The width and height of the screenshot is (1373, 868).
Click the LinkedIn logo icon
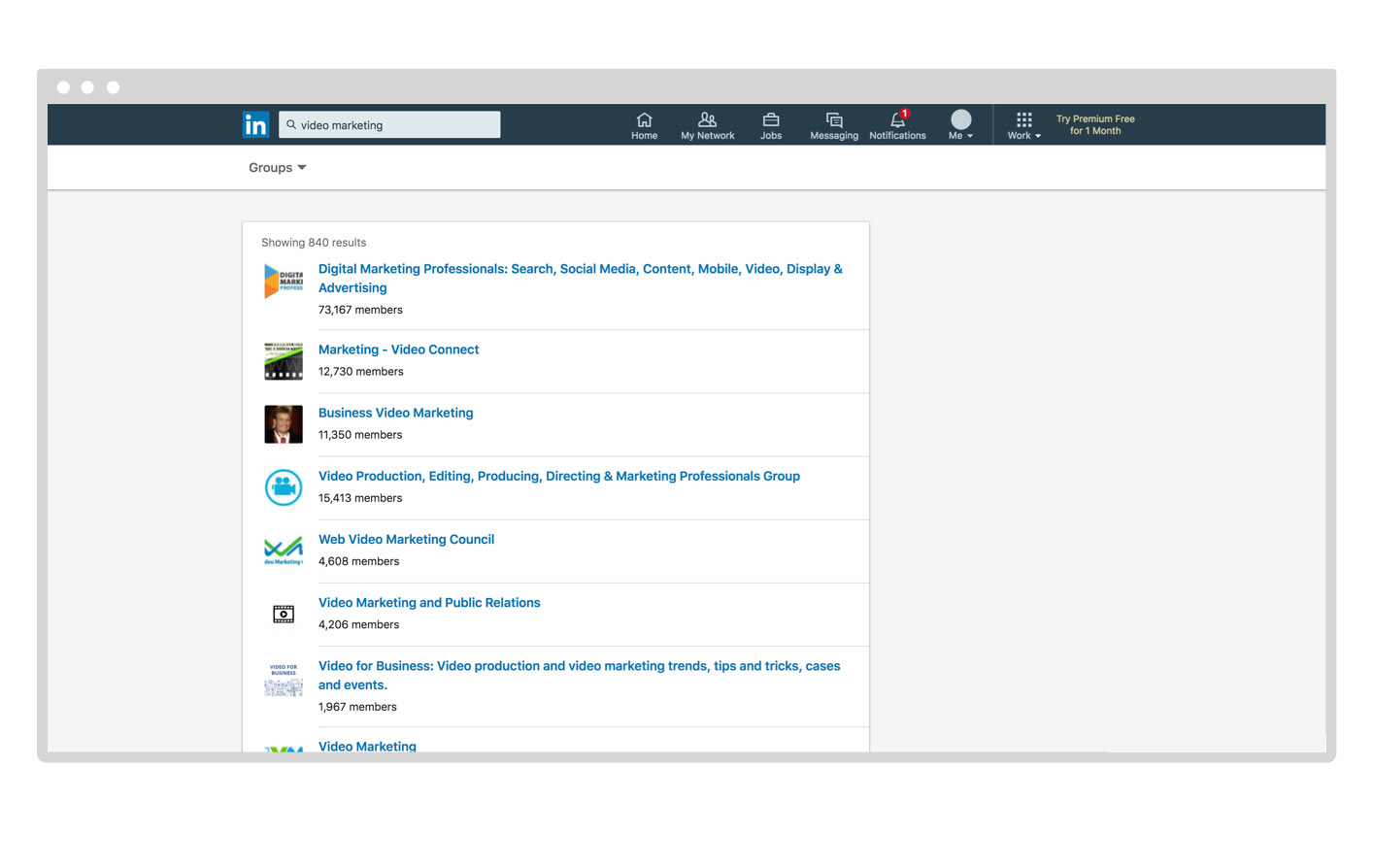[255, 124]
